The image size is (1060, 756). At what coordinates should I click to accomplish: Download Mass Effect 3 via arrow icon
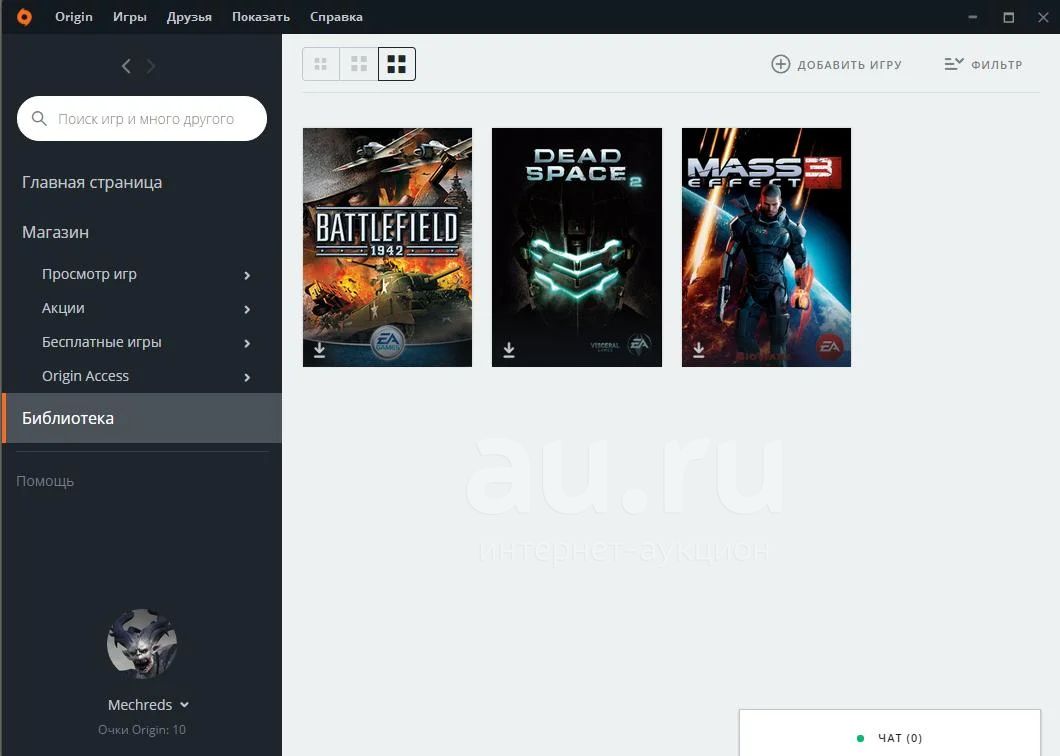pyautogui.click(x=699, y=350)
